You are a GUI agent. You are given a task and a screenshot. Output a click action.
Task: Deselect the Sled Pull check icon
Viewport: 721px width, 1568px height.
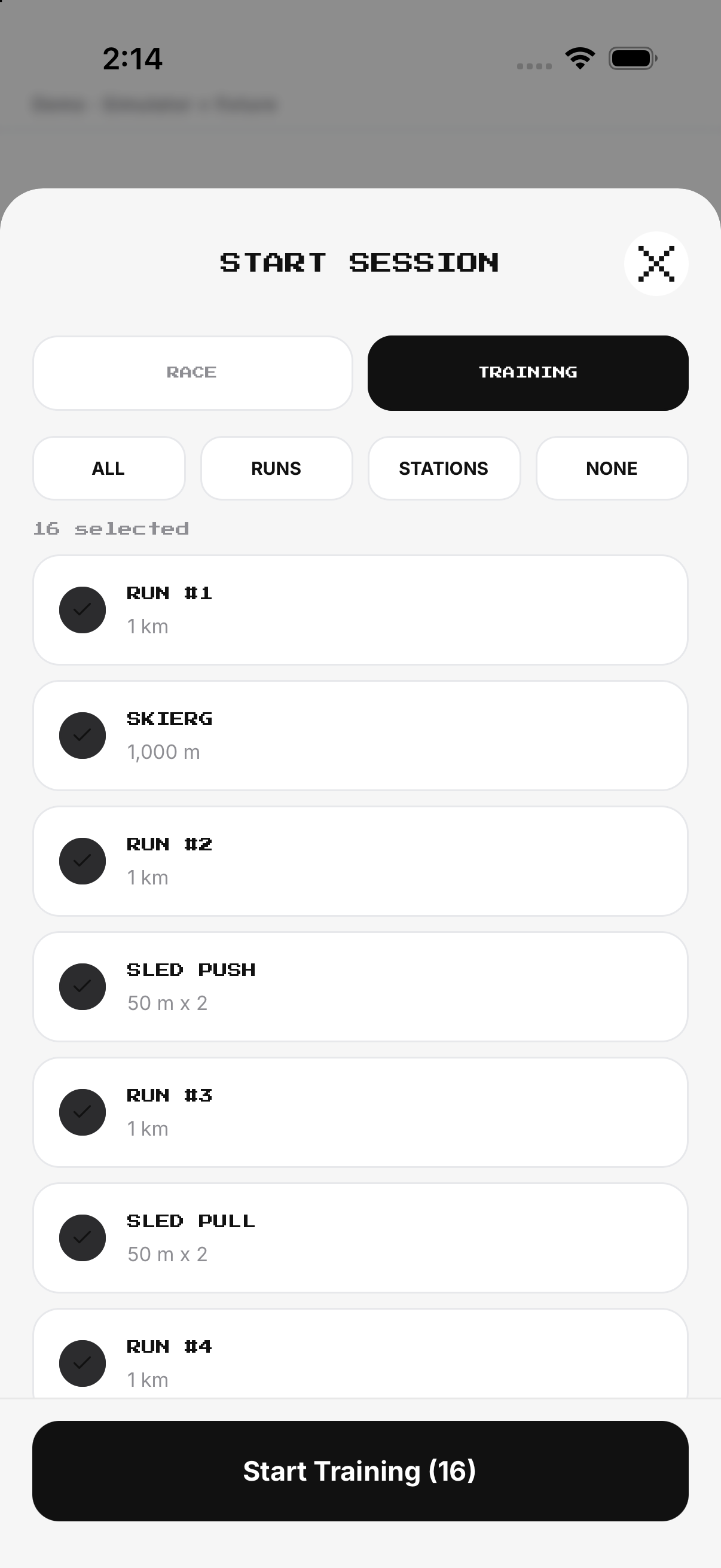click(x=82, y=1237)
